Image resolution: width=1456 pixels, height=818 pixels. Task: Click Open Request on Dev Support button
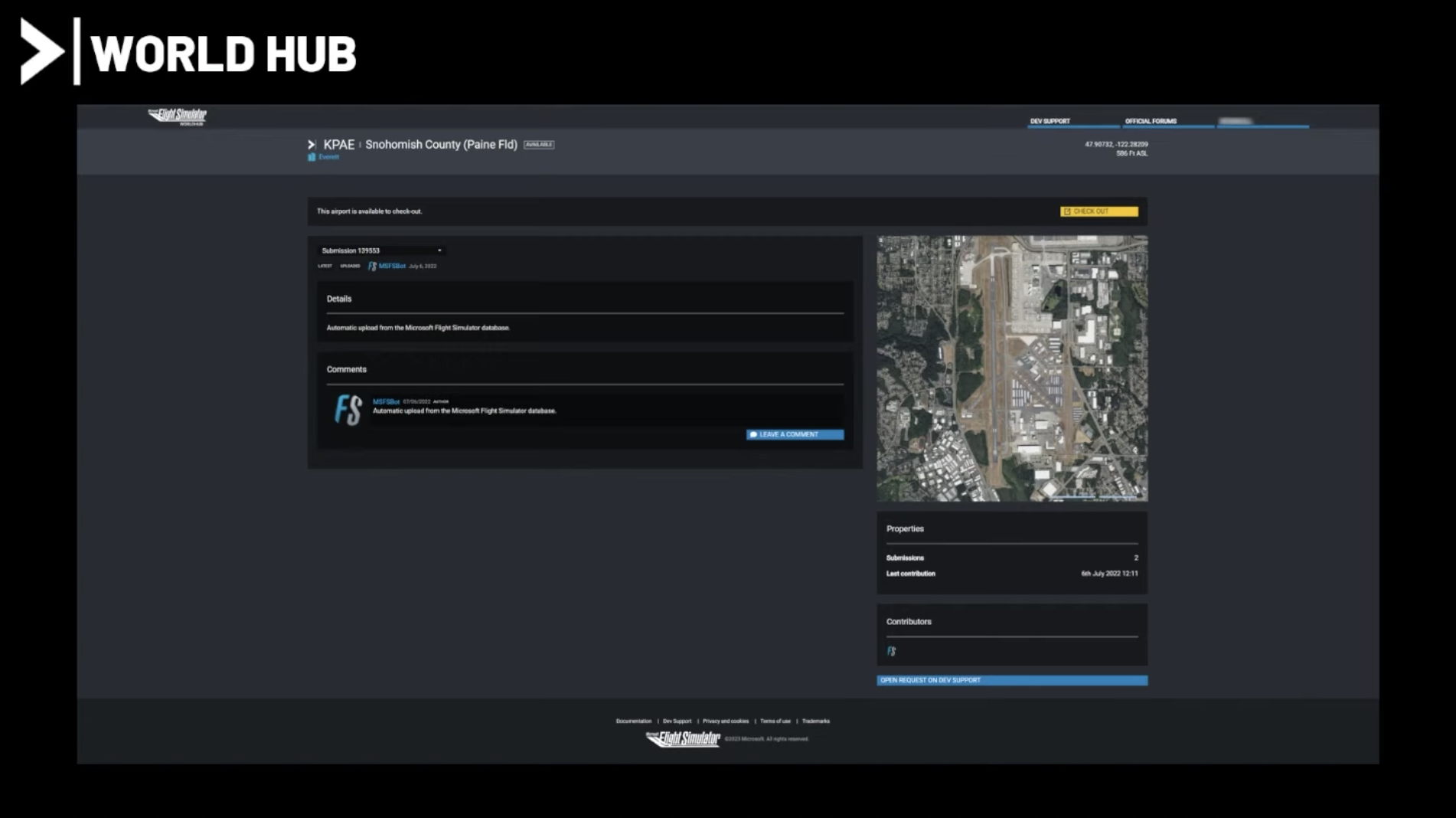pyautogui.click(x=1011, y=680)
